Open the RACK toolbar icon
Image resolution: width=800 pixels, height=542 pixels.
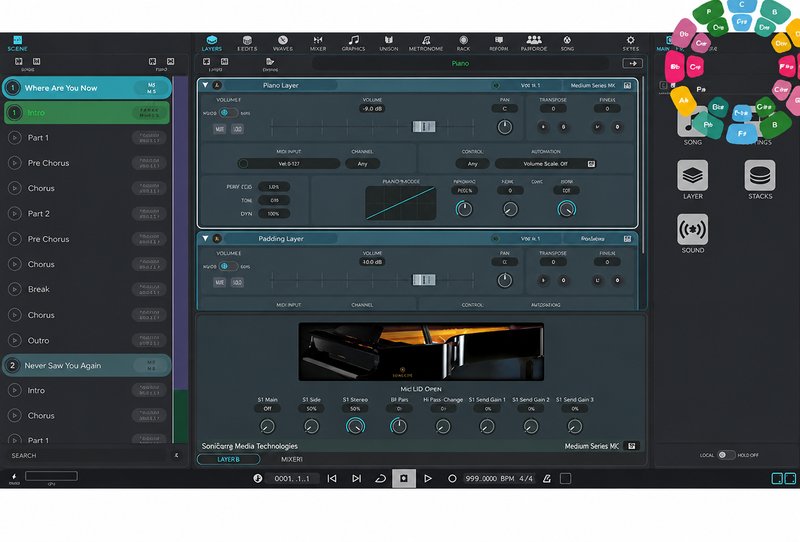point(463,43)
